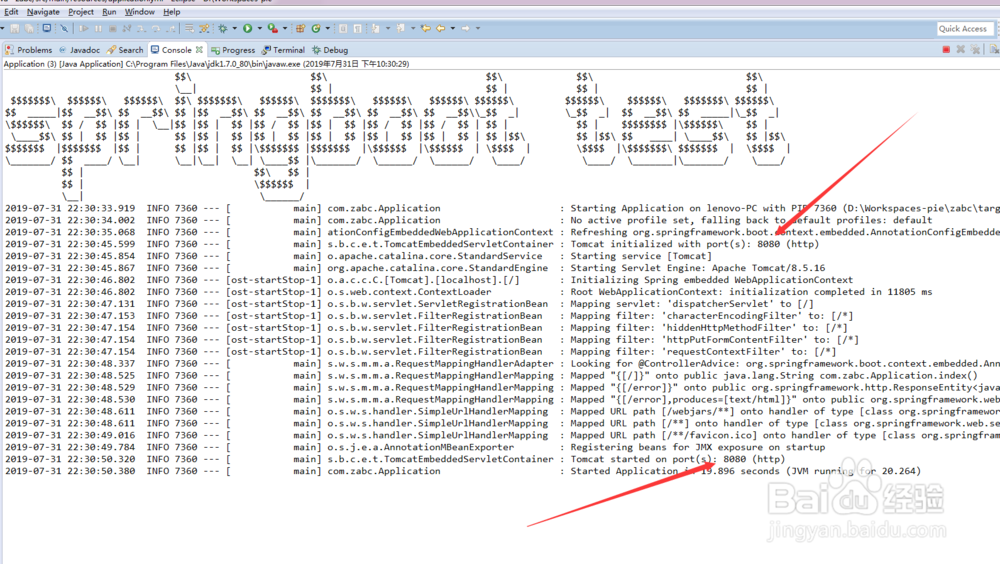Open the Edit menu
1000x564 pixels.
click(x=11, y=11)
